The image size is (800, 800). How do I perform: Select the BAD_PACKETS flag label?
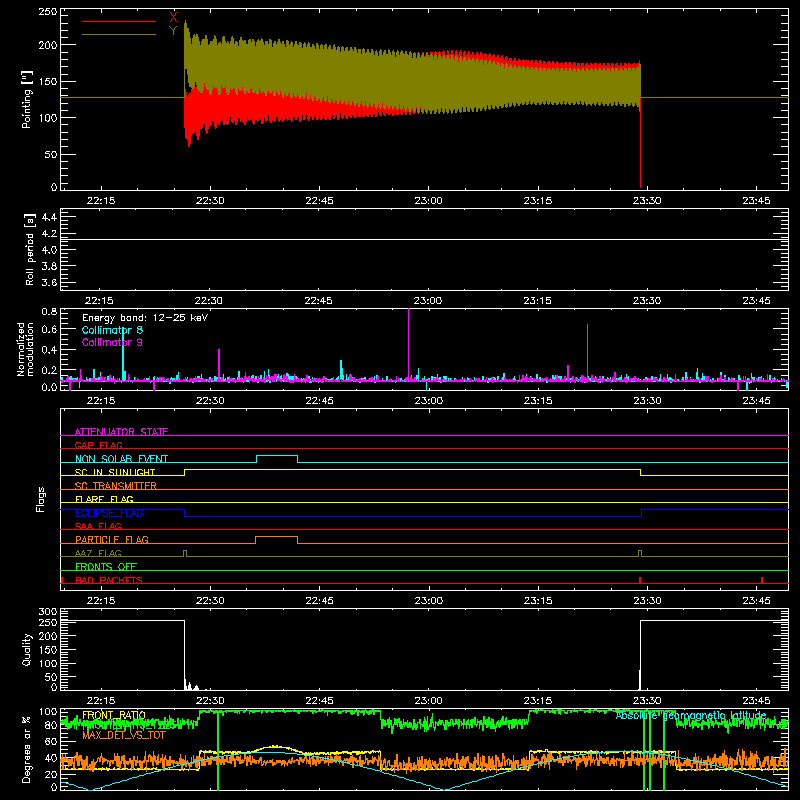tap(109, 580)
